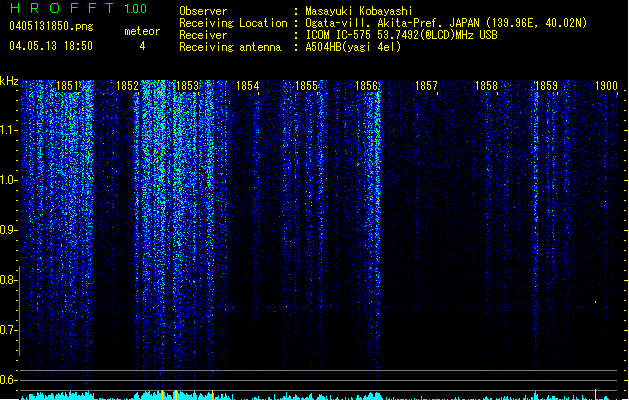Viewport: 629px width, 400px height.
Task: Click the 1854 time marker
Action: [248, 86]
